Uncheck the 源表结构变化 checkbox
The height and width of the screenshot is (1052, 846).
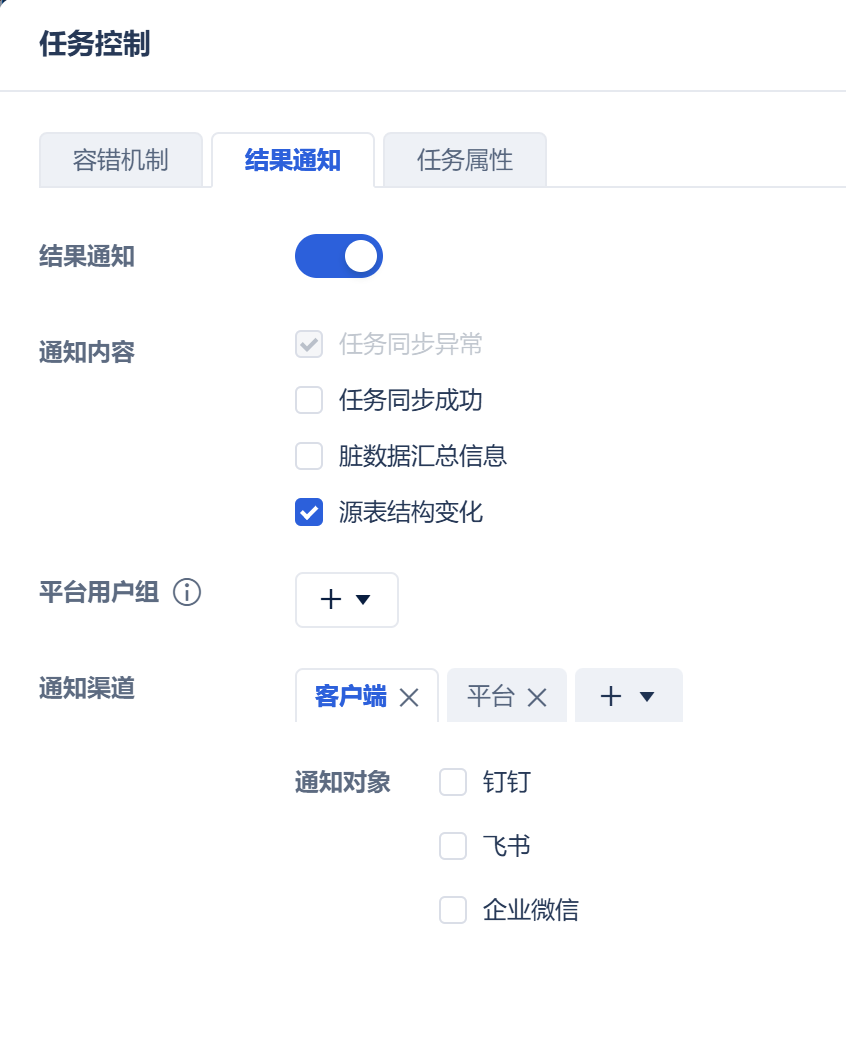pos(309,512)
